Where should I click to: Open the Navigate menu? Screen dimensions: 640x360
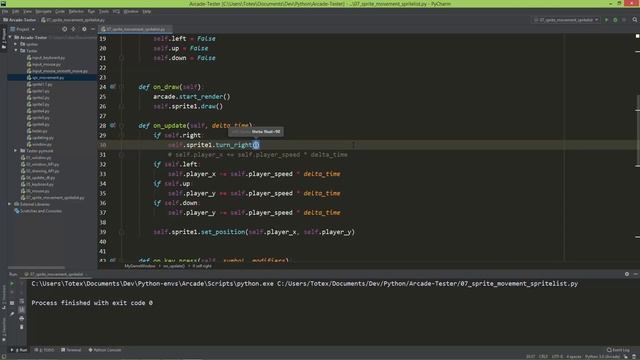(43, 11)
